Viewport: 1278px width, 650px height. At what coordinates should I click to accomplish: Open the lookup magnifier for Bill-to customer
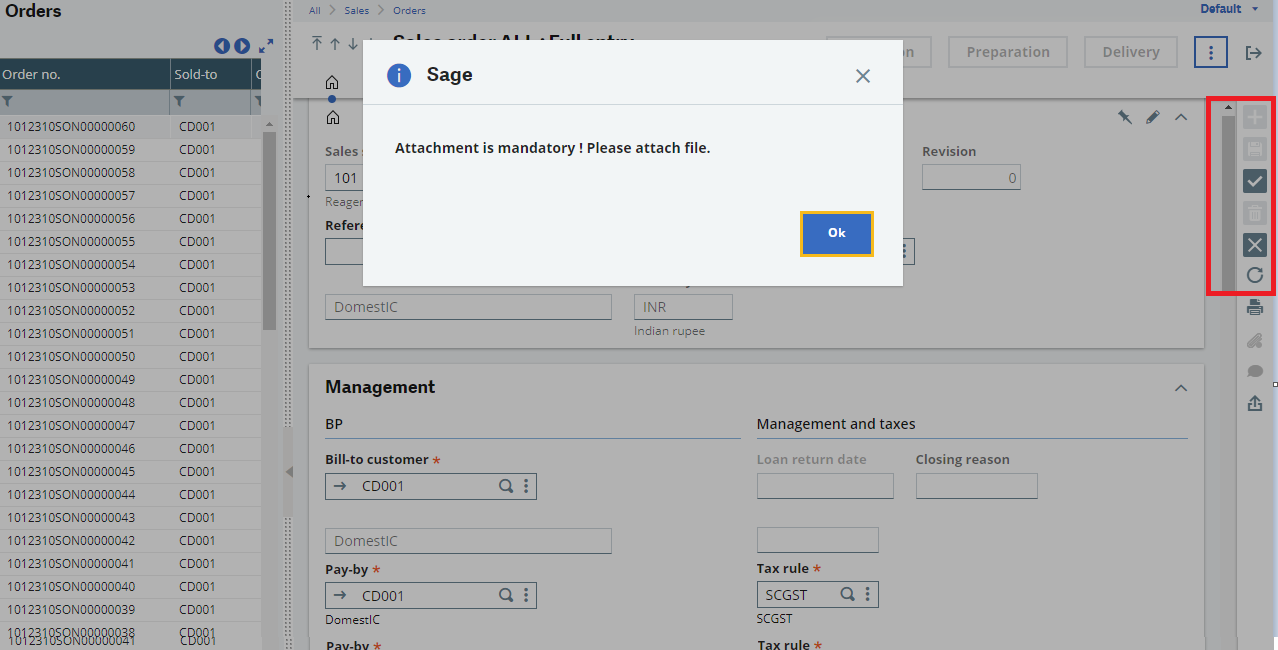tap(505, 485)
